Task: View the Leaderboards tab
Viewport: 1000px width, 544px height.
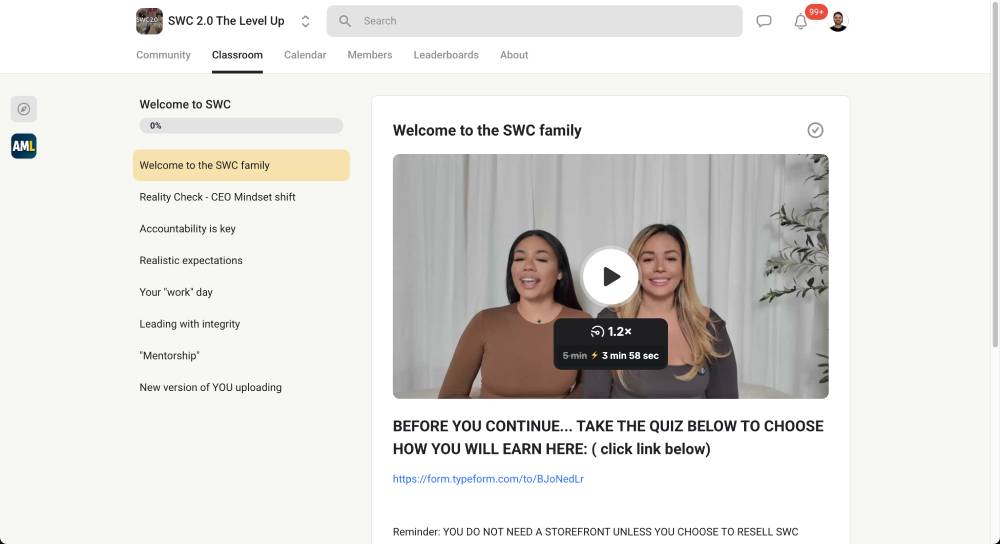Action: (446, 55)
